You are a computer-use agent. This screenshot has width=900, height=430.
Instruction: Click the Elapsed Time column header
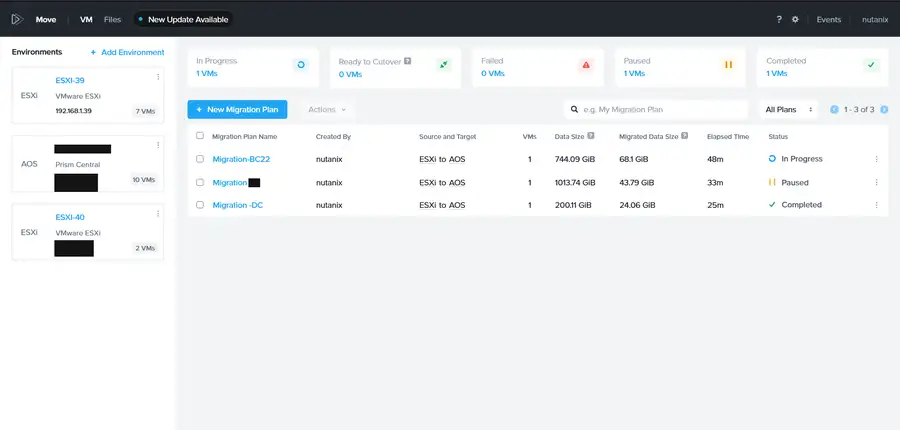tap(728, 137)
